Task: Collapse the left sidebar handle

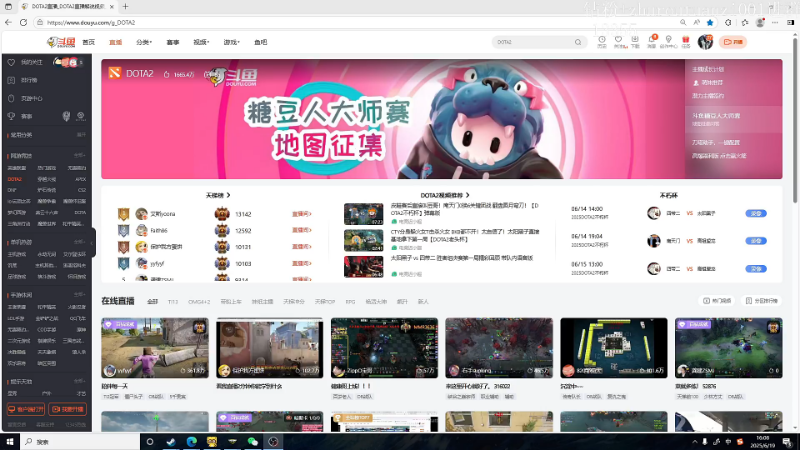Action: click(92, 243)
